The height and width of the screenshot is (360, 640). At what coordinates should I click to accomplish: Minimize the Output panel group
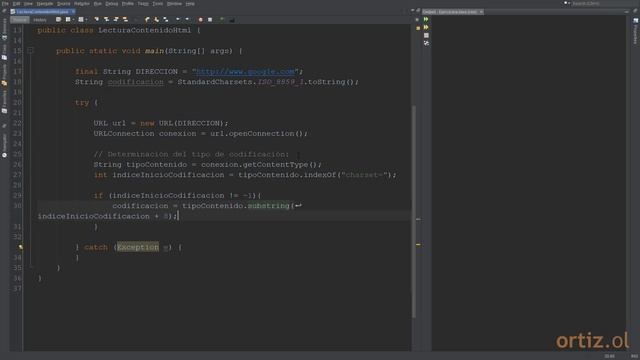627,12
